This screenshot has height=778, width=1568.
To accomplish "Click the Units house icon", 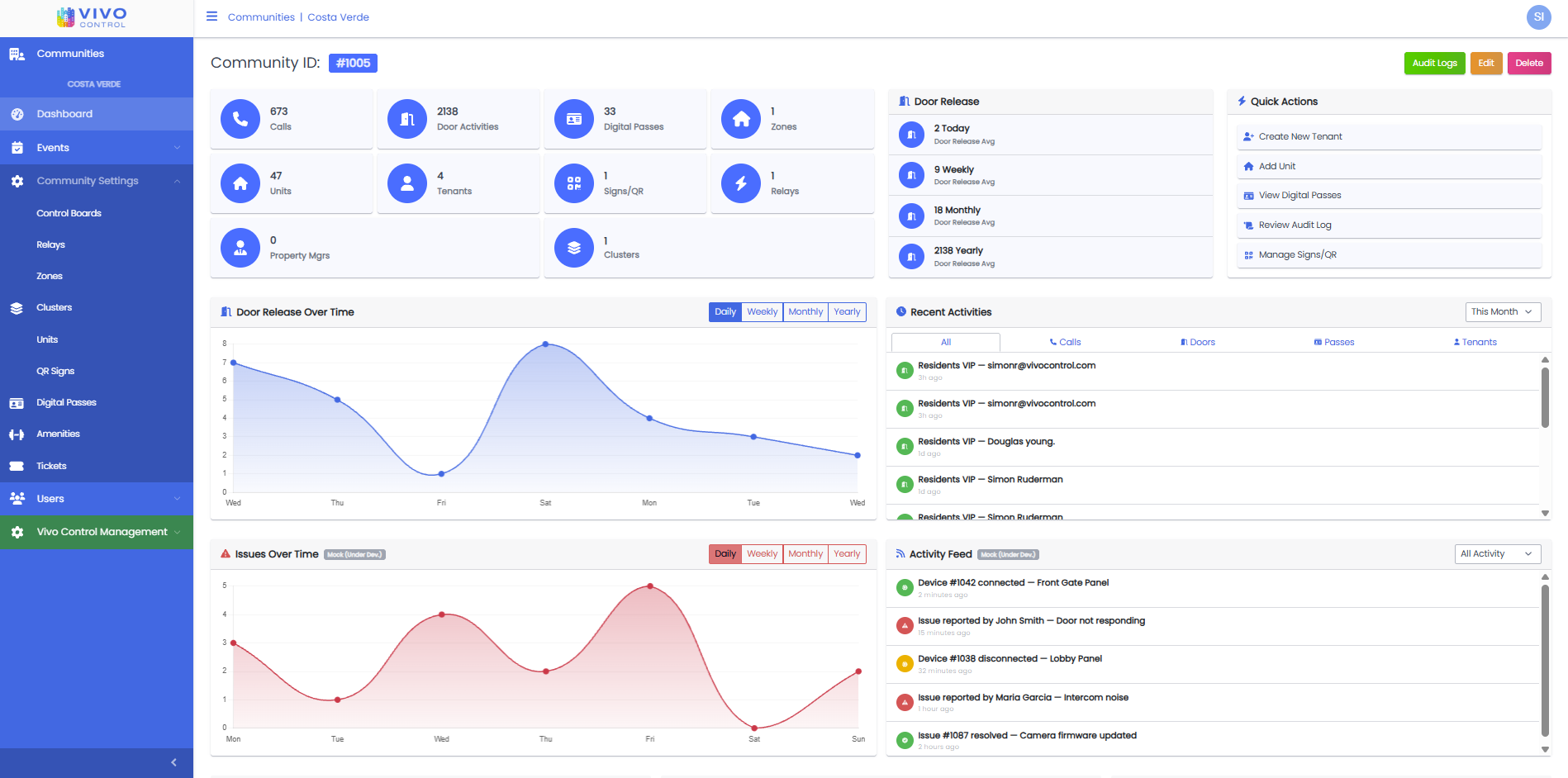I will 240,183.
